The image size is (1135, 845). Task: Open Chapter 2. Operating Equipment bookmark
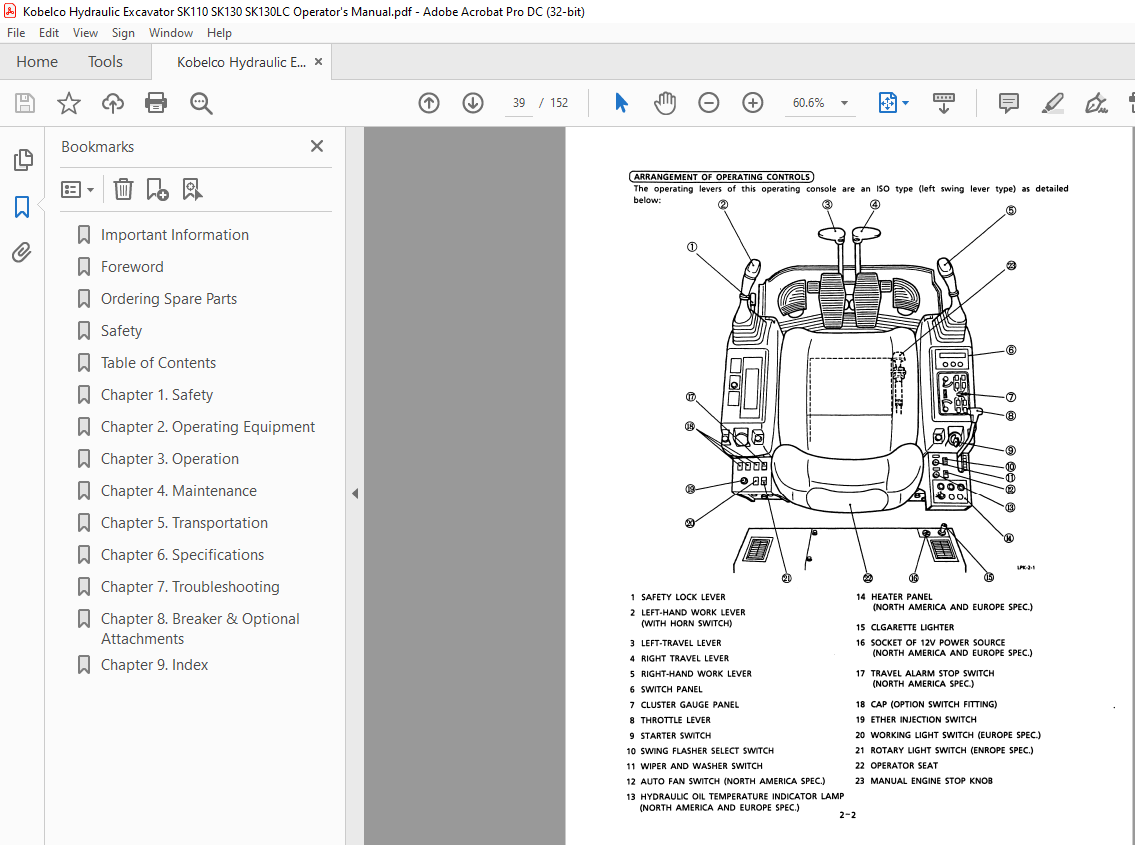[208, 426]
